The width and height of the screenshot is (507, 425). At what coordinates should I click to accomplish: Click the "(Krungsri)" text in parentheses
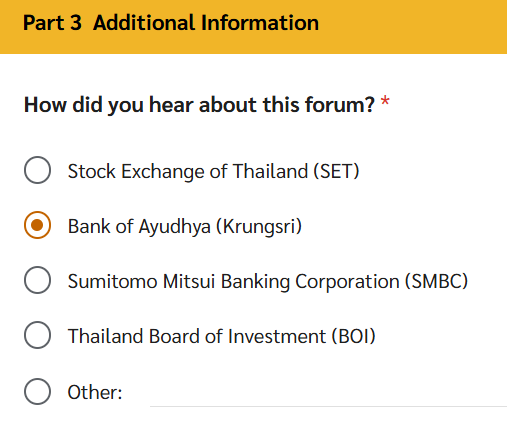click(x=259, y=227)
